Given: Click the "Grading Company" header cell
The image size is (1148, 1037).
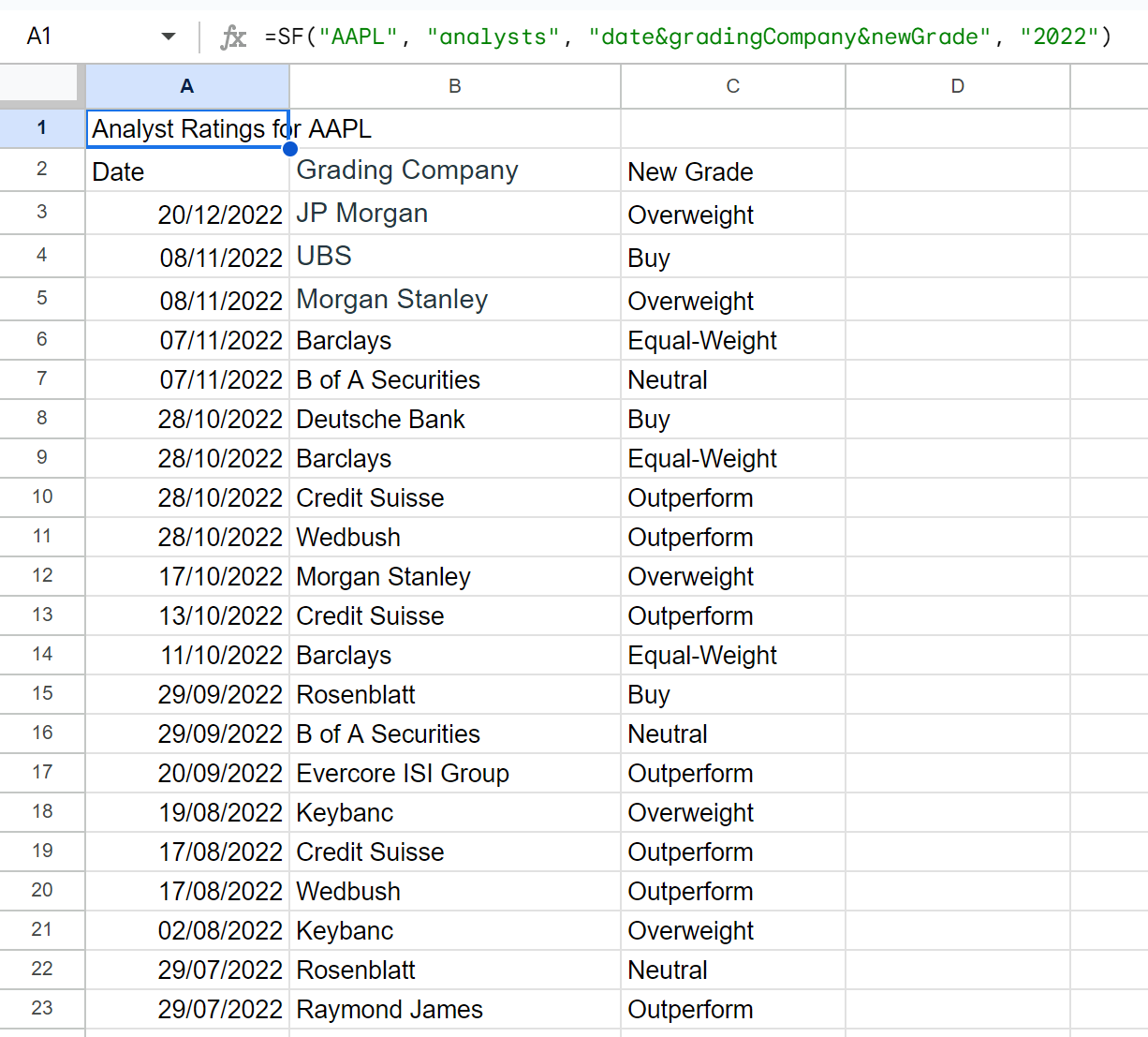Looking at the screenshot, I should pos(455,170).
